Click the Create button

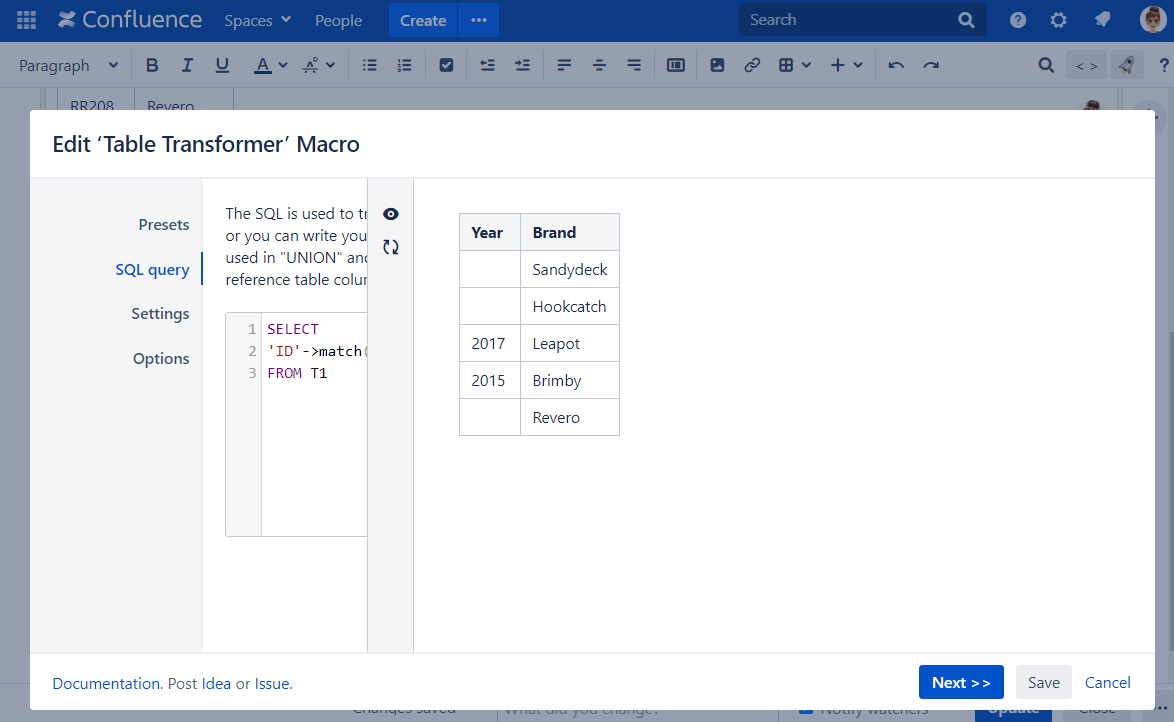coord(423,20)
